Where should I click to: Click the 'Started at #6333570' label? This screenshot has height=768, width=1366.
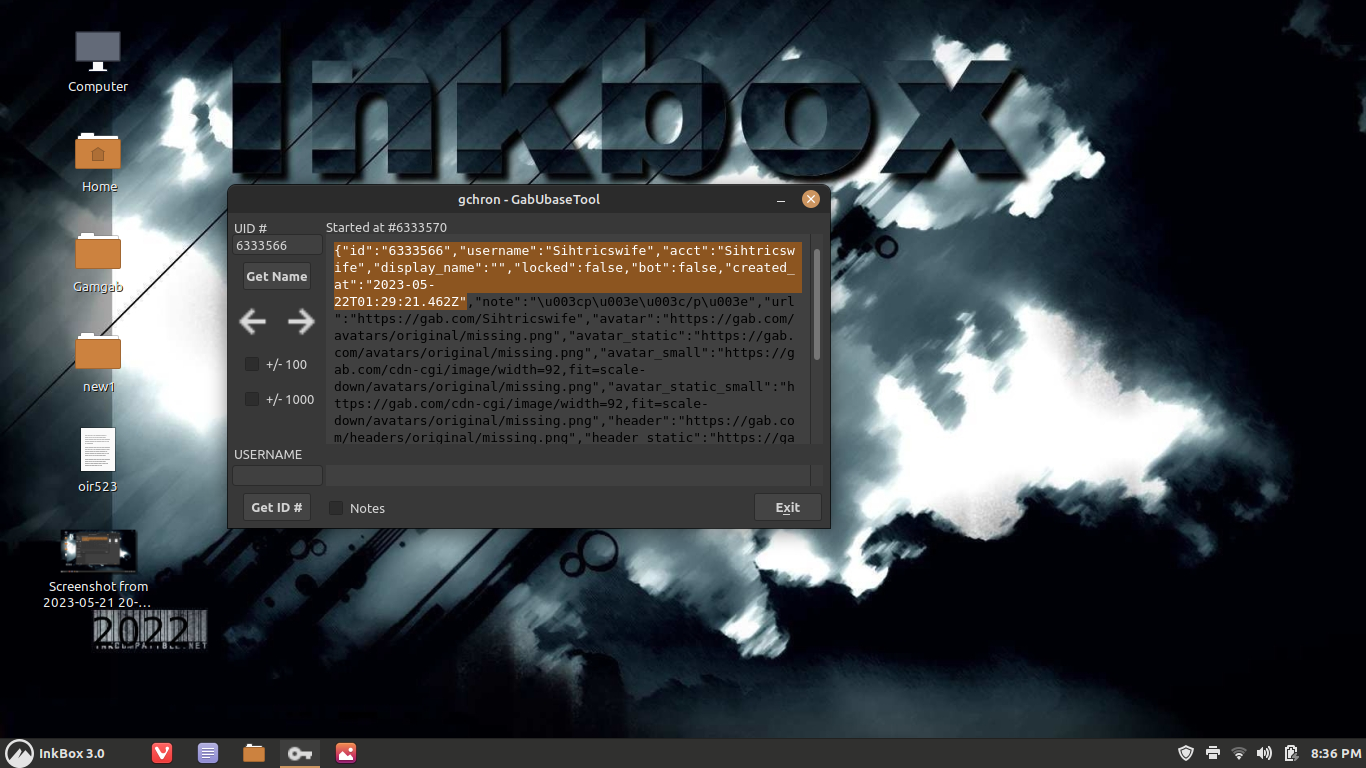click(x=386, y=228)
